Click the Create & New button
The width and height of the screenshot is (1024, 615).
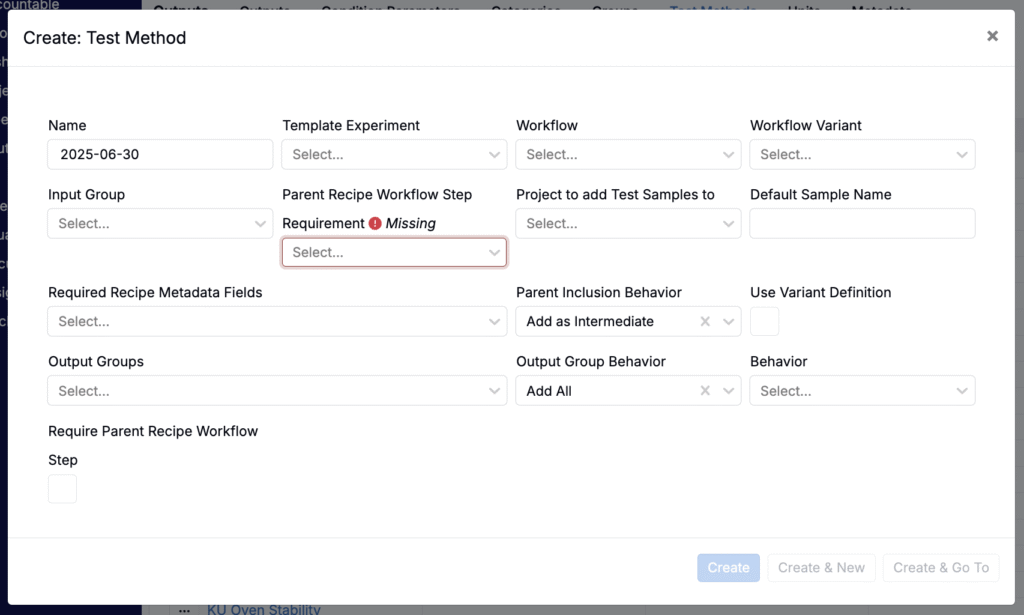click(x=821, y=568)
